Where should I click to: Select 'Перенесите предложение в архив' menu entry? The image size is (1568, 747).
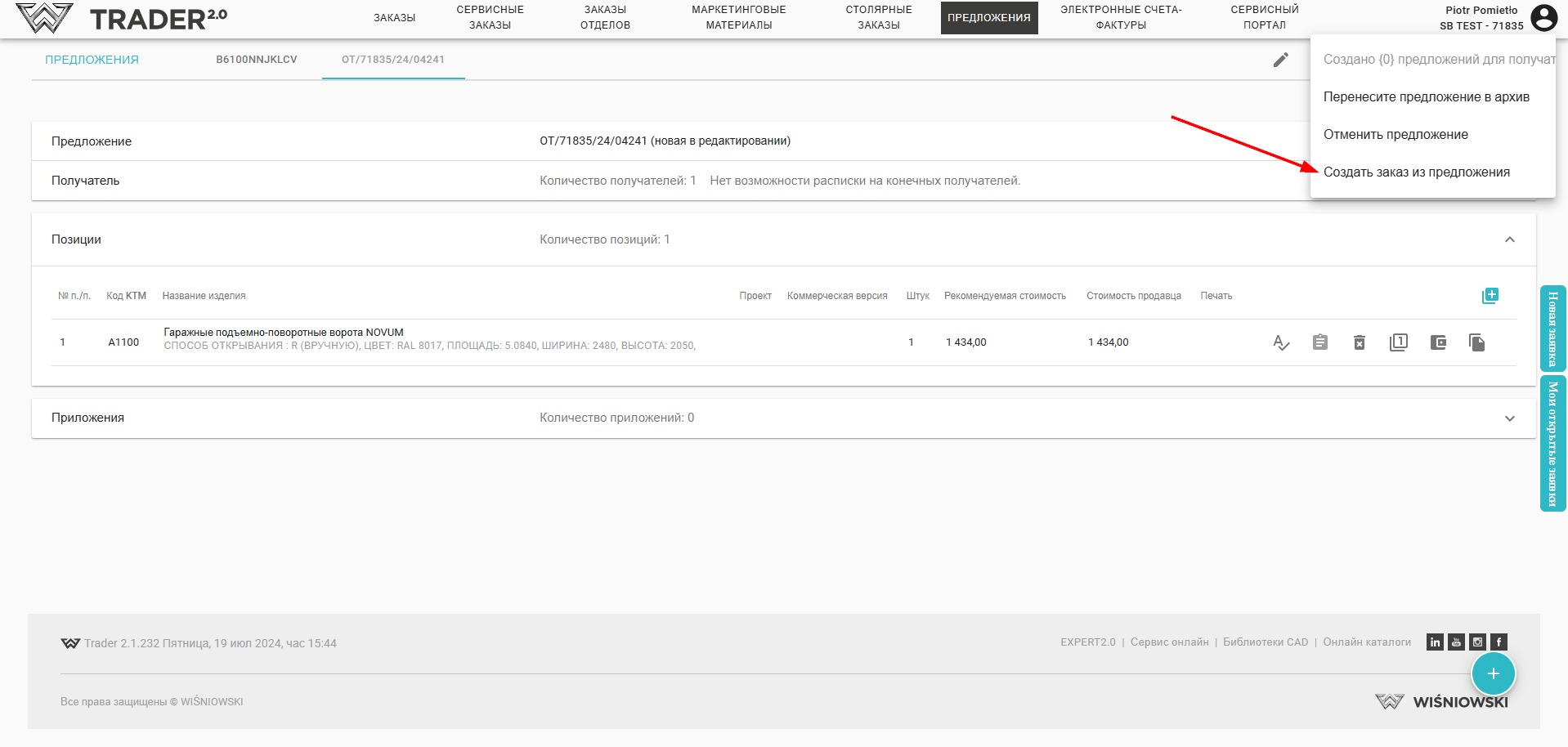click(1426, 97)
